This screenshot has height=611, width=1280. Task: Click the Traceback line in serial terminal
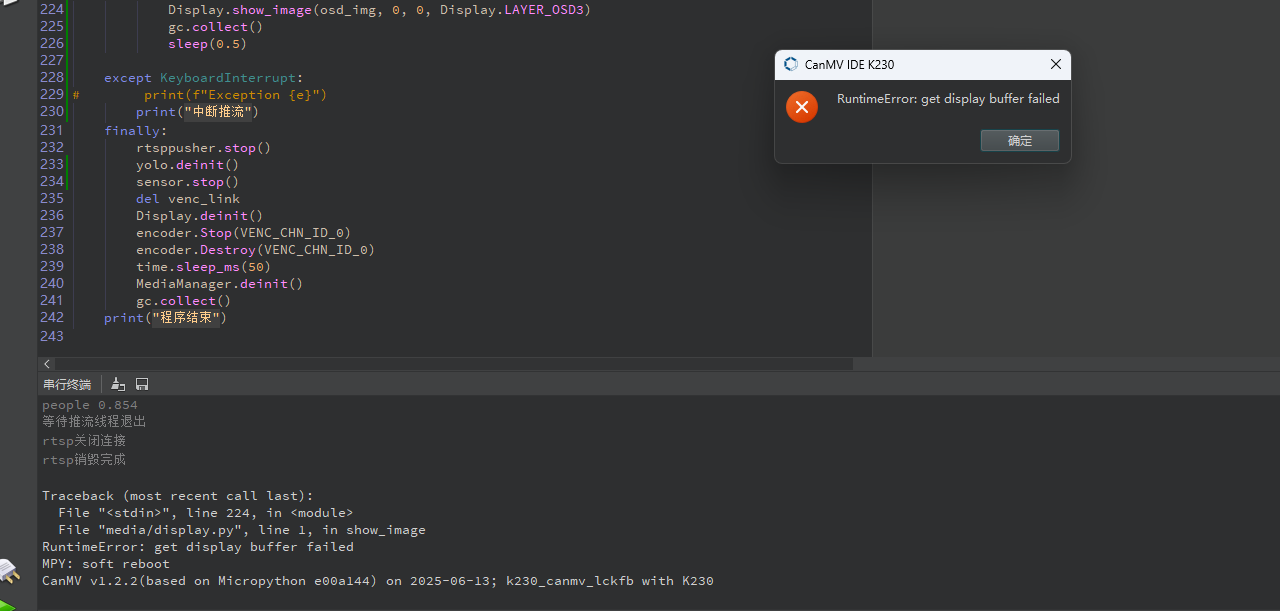click(x=177, y=496)
